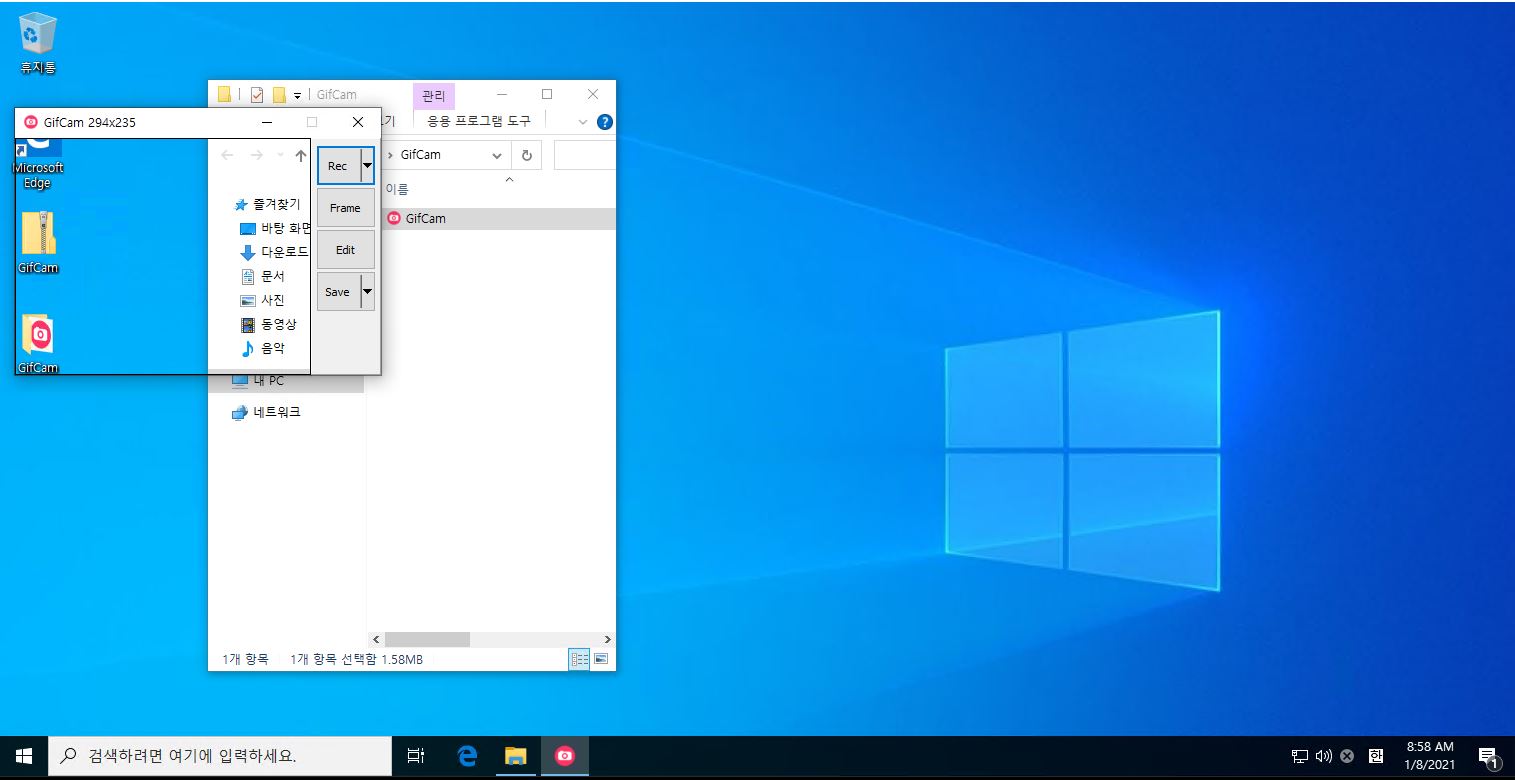
Task: Click the properties checkmark icon in quick access toolbar
Action: click(x=257, y=95)
